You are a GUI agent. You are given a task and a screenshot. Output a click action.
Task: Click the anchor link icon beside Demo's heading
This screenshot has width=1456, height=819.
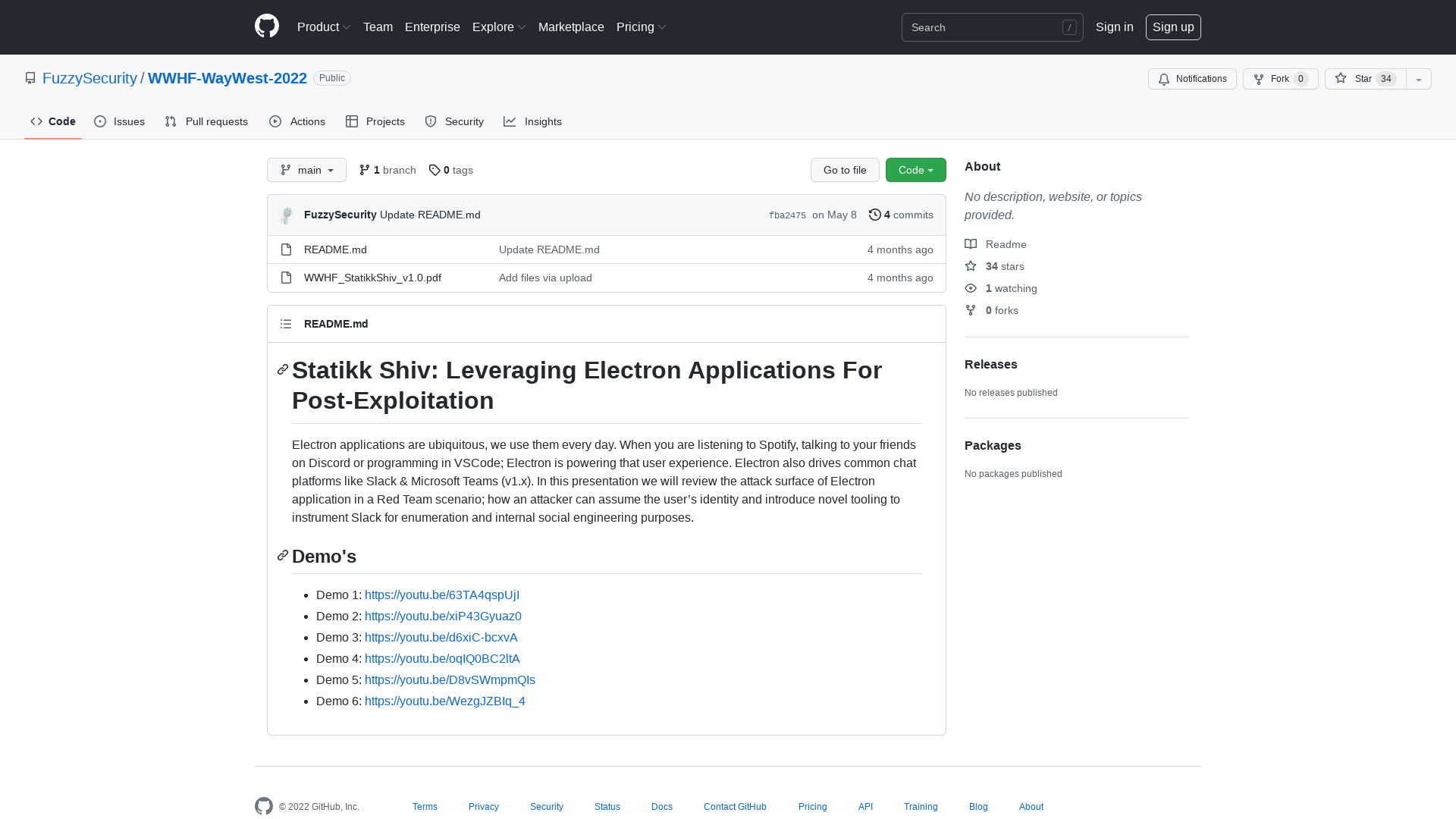[283, 556]
